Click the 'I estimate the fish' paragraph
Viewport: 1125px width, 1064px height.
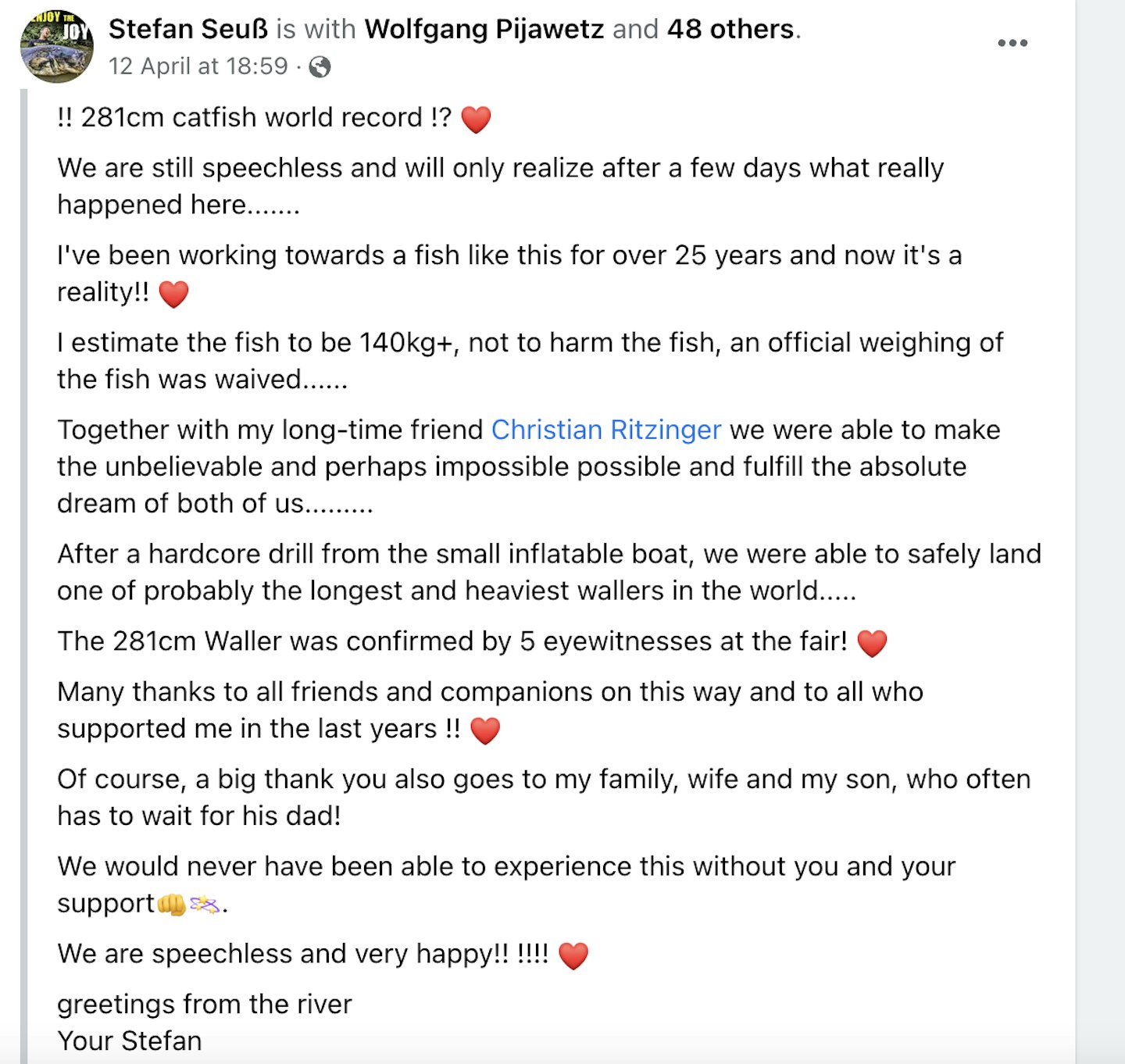[530, 361]
